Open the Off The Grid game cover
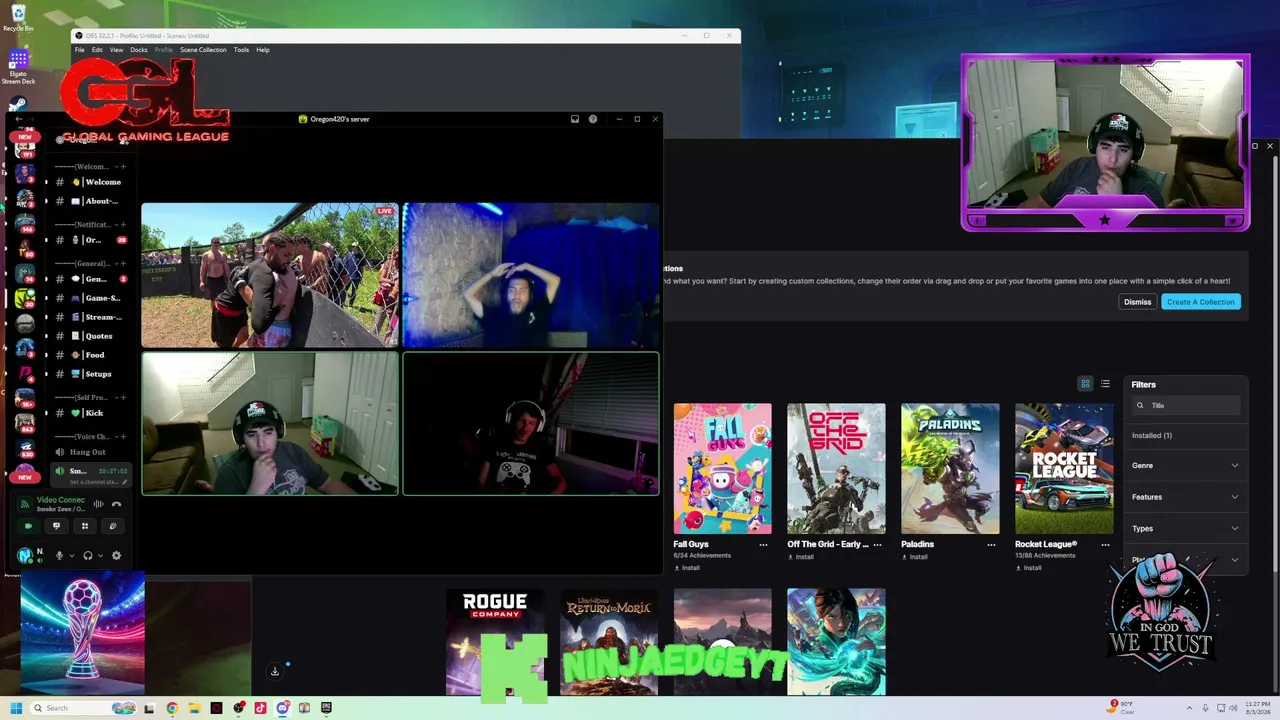The image size is (1280, 720). 836,468
